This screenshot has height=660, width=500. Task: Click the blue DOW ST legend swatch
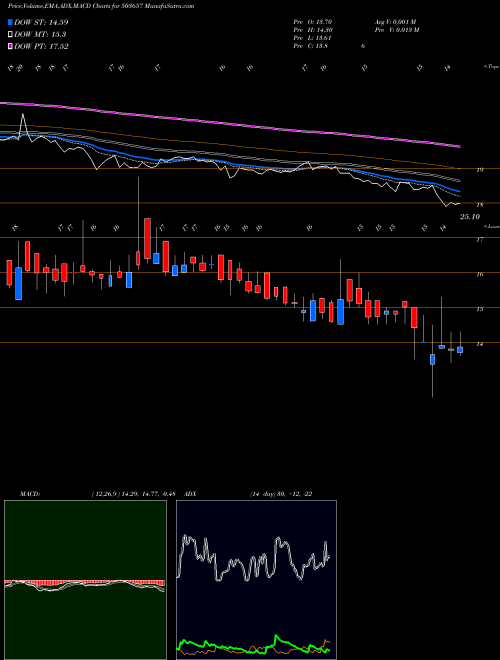click(11, 22)
